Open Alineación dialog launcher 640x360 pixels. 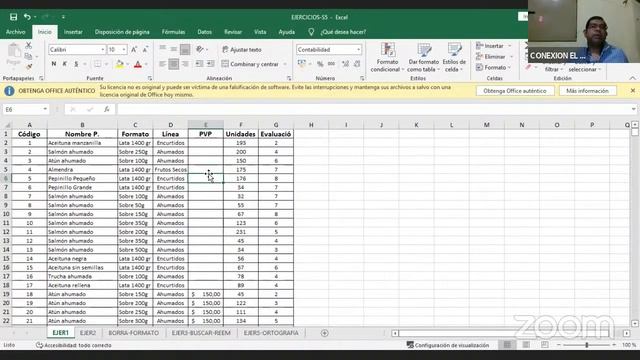pyautogui.click(x=289, y=78)
